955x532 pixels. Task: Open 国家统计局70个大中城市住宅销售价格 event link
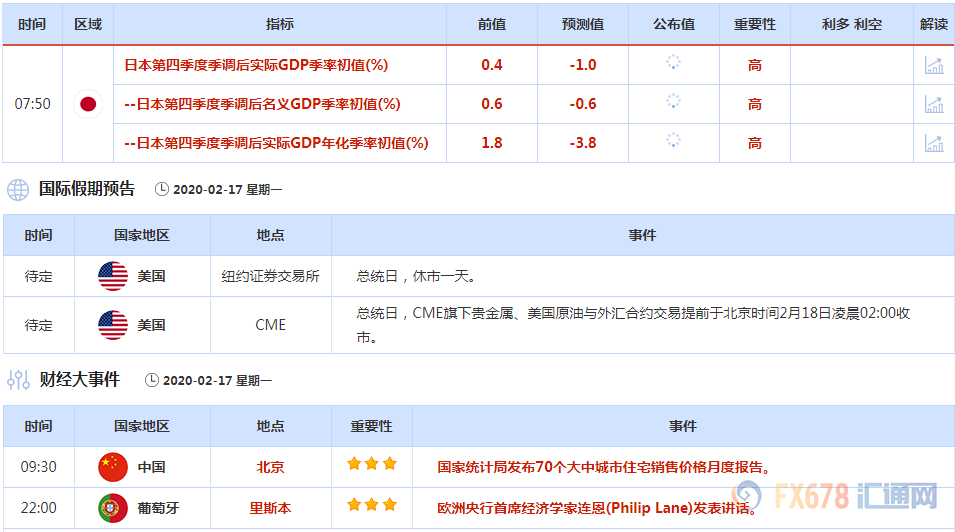click(x=604, y=467)
